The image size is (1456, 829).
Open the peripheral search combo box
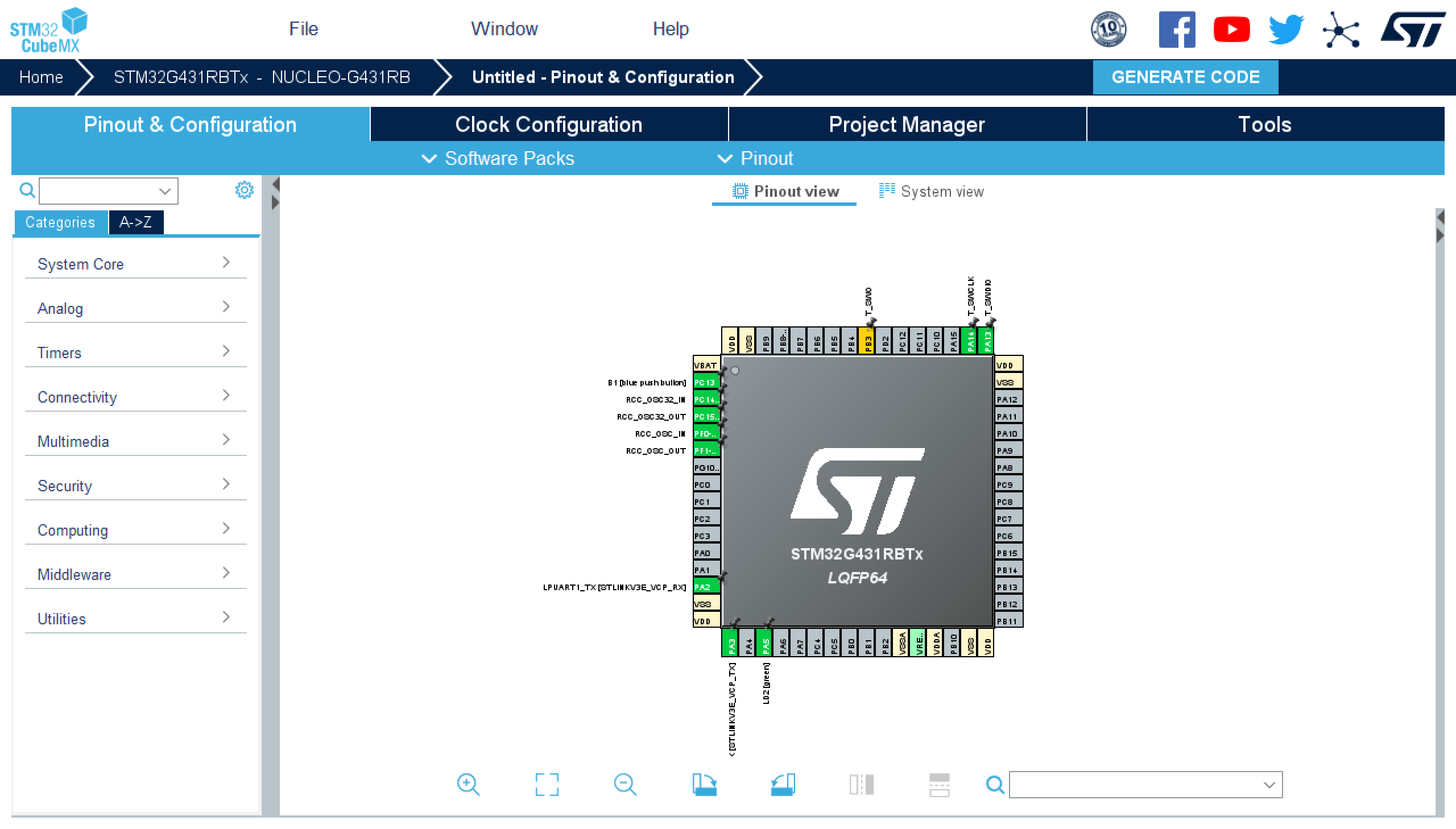coord(108,190)
